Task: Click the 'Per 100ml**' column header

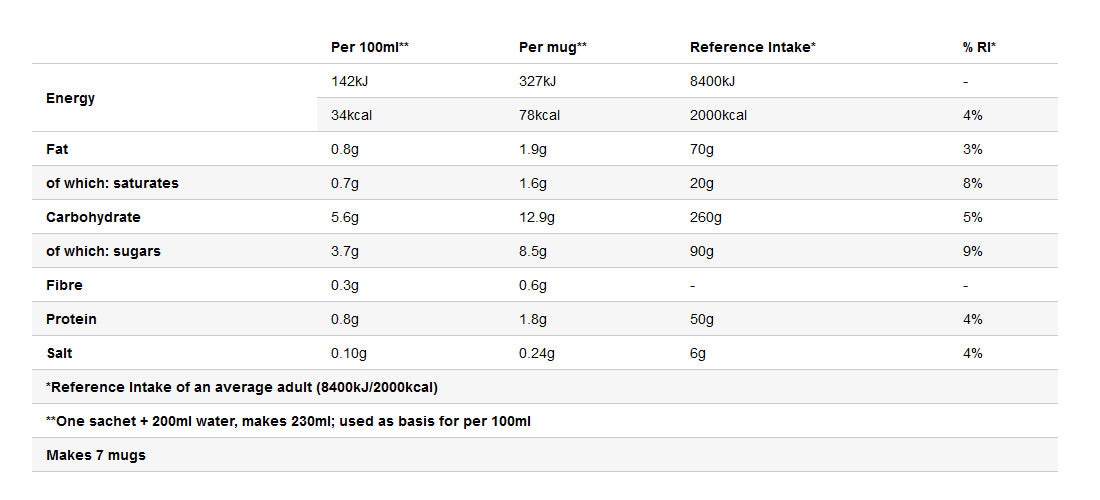Action: tap(370, 47)
